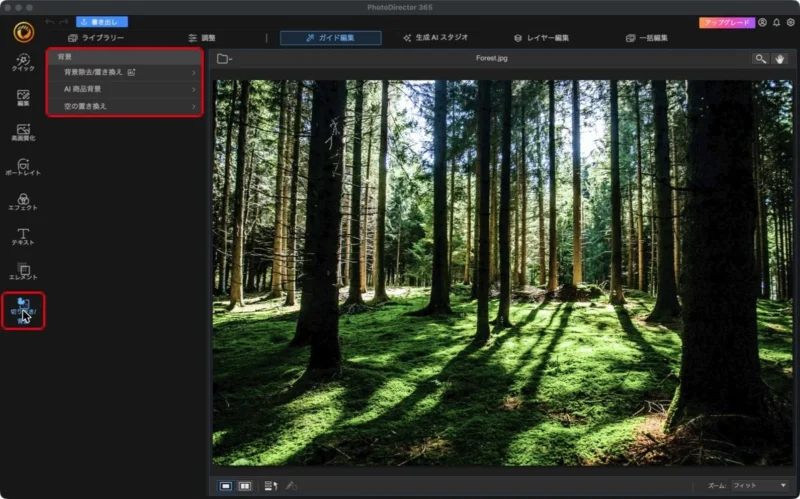Click the undo arrow
The height and width of the screenshot is (499, 800).
point(49,22)
